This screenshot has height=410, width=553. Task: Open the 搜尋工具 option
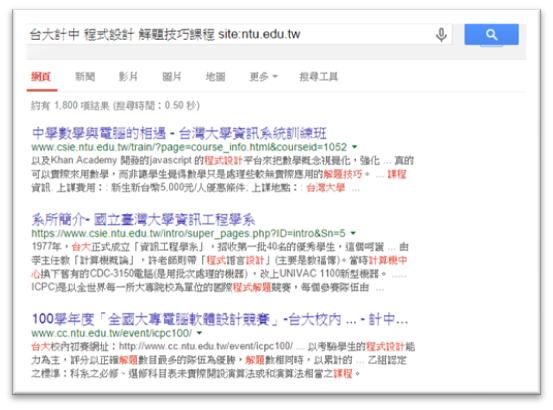pos(318,77)
